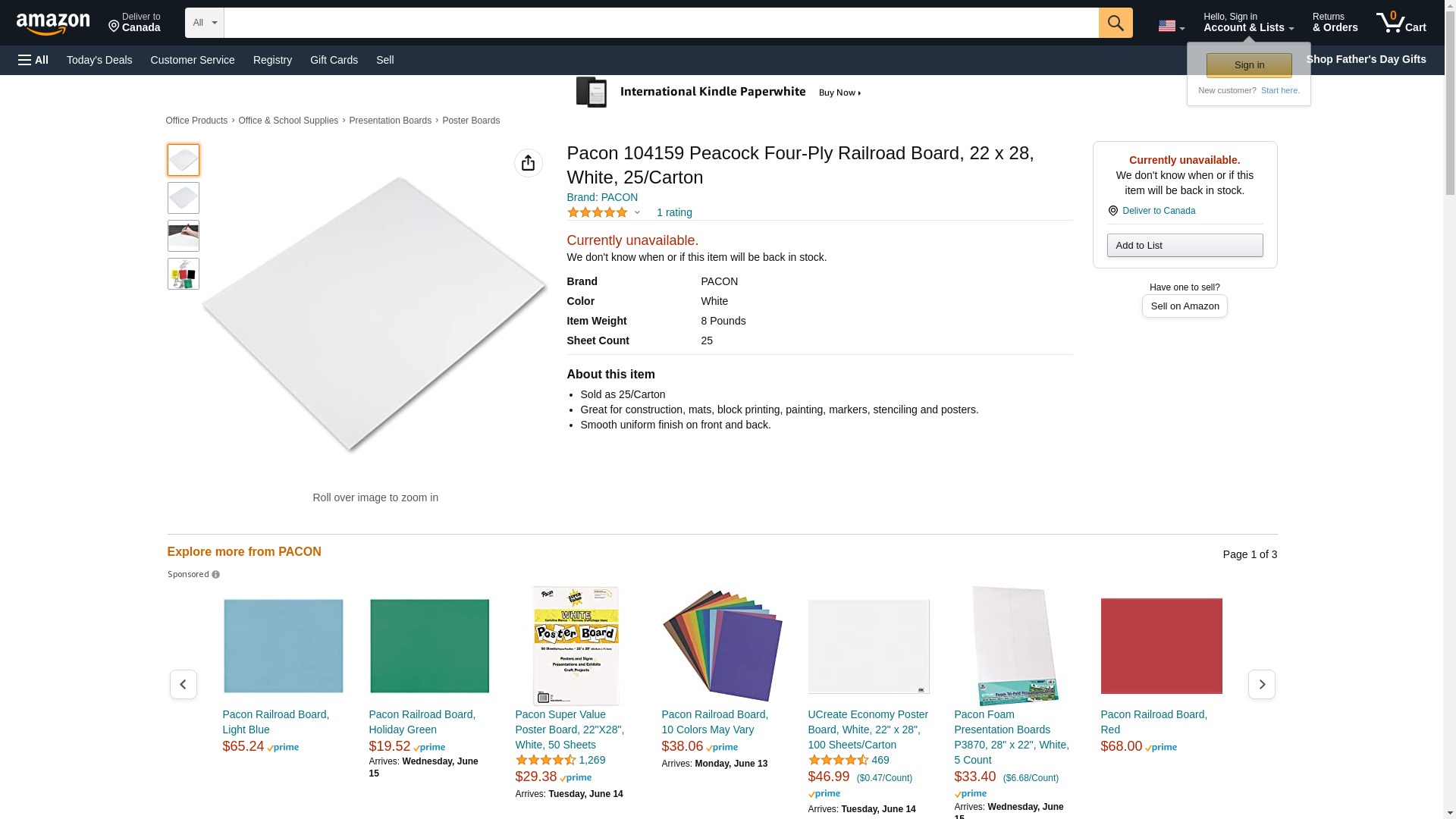Open the All hamburger menu

(x=33, y=60)
